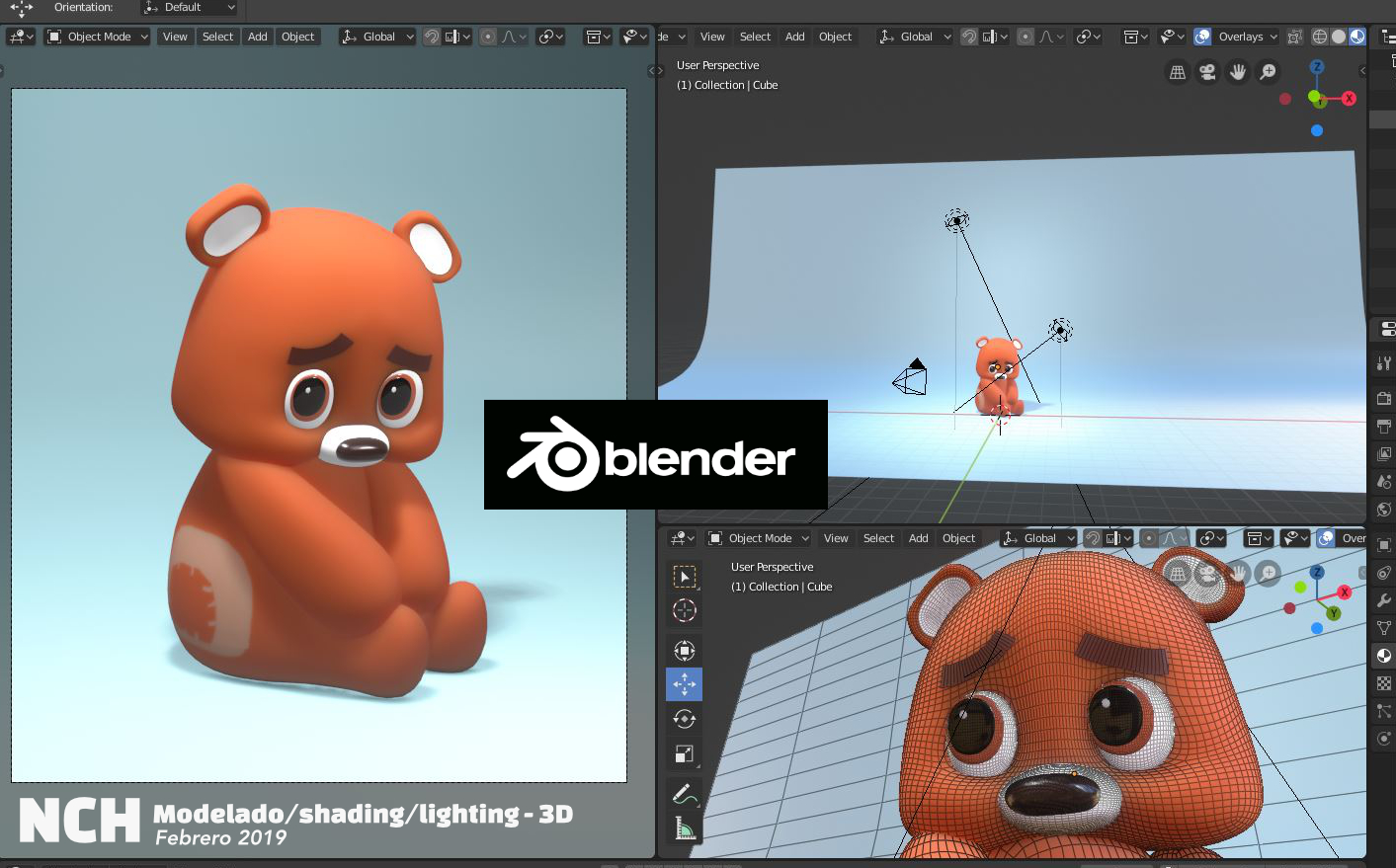Activate the Cursor tool in bottom viewport

685,610
